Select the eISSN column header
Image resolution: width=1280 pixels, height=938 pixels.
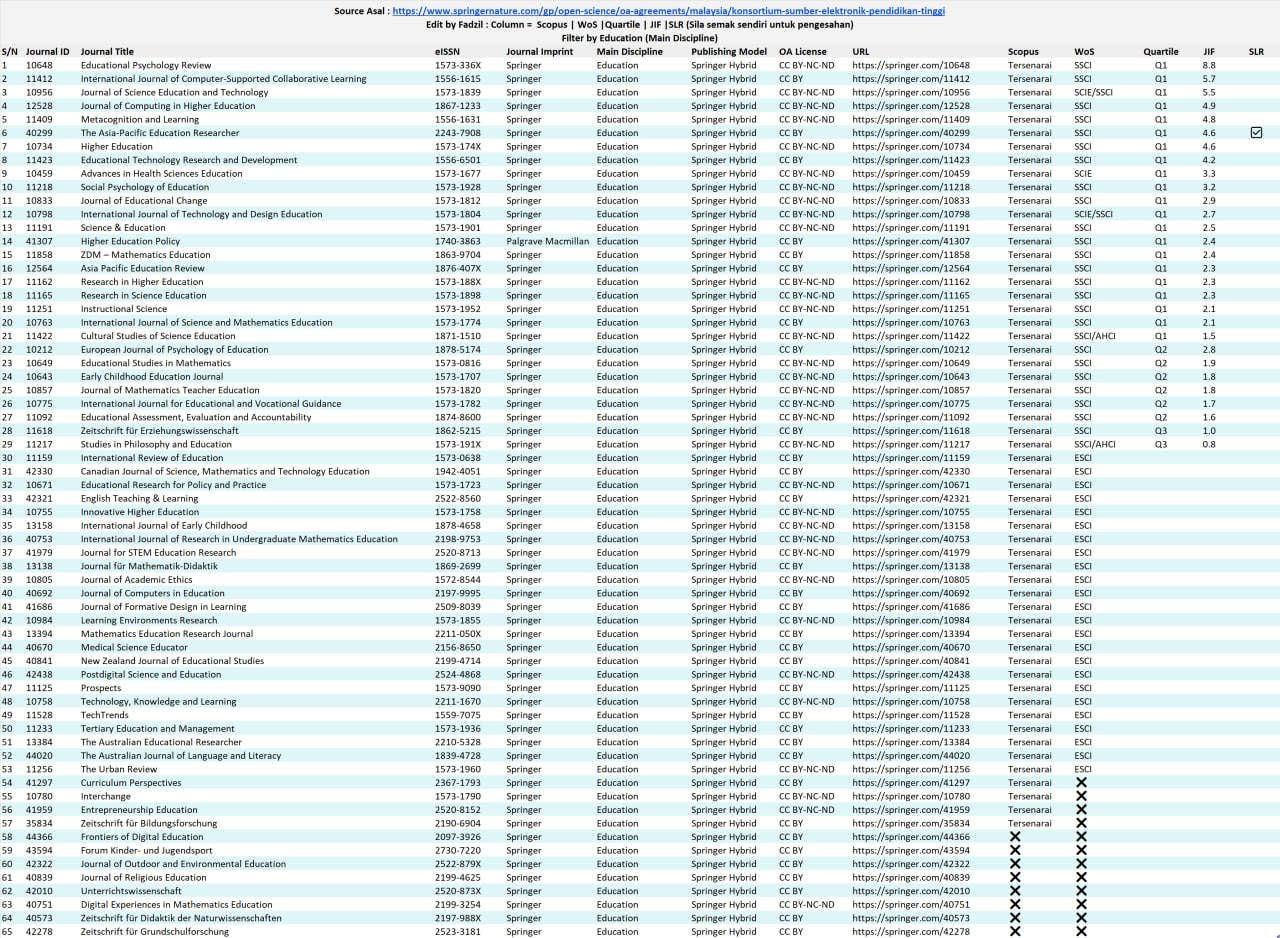tap(447, 51)
